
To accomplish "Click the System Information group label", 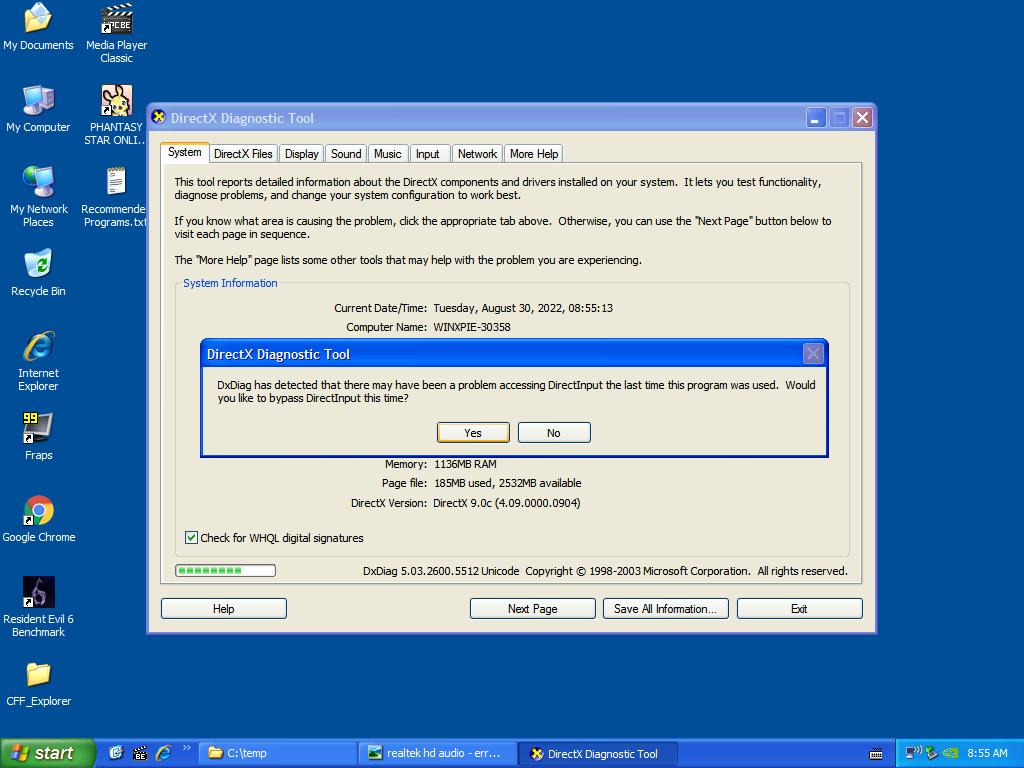I will coord(230,283).
